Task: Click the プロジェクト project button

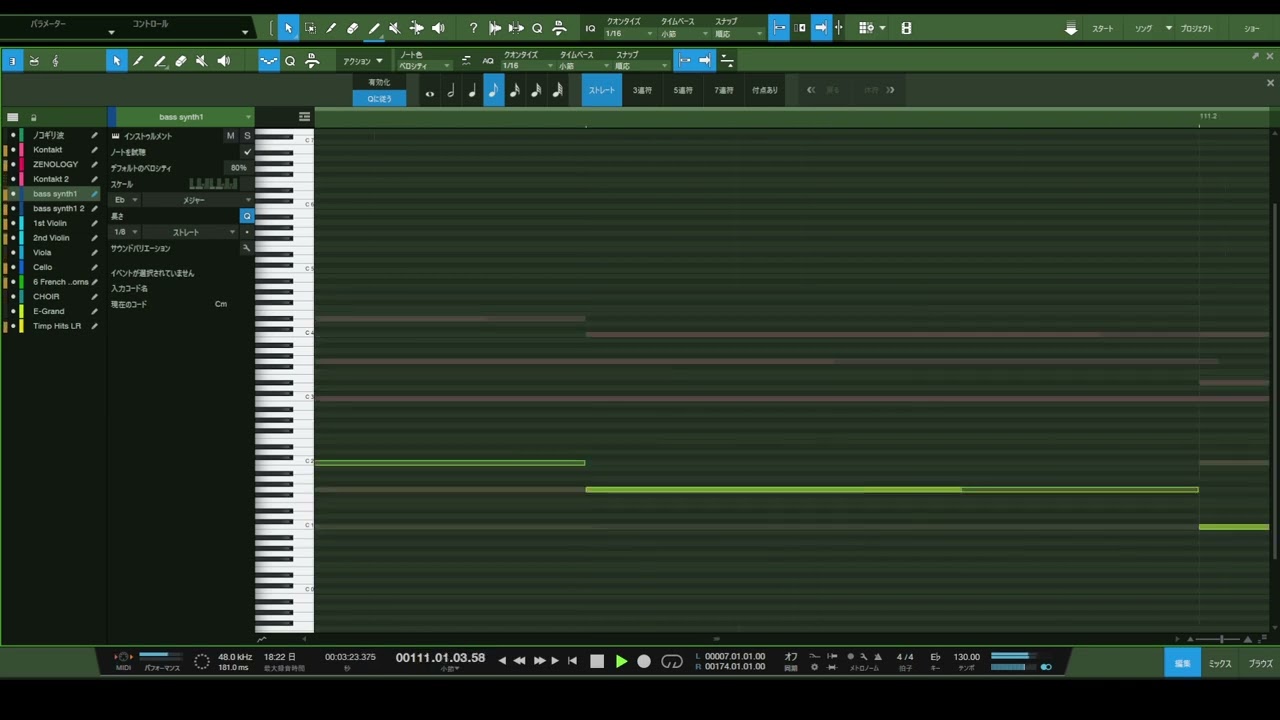Action: tap(1196, 29)
